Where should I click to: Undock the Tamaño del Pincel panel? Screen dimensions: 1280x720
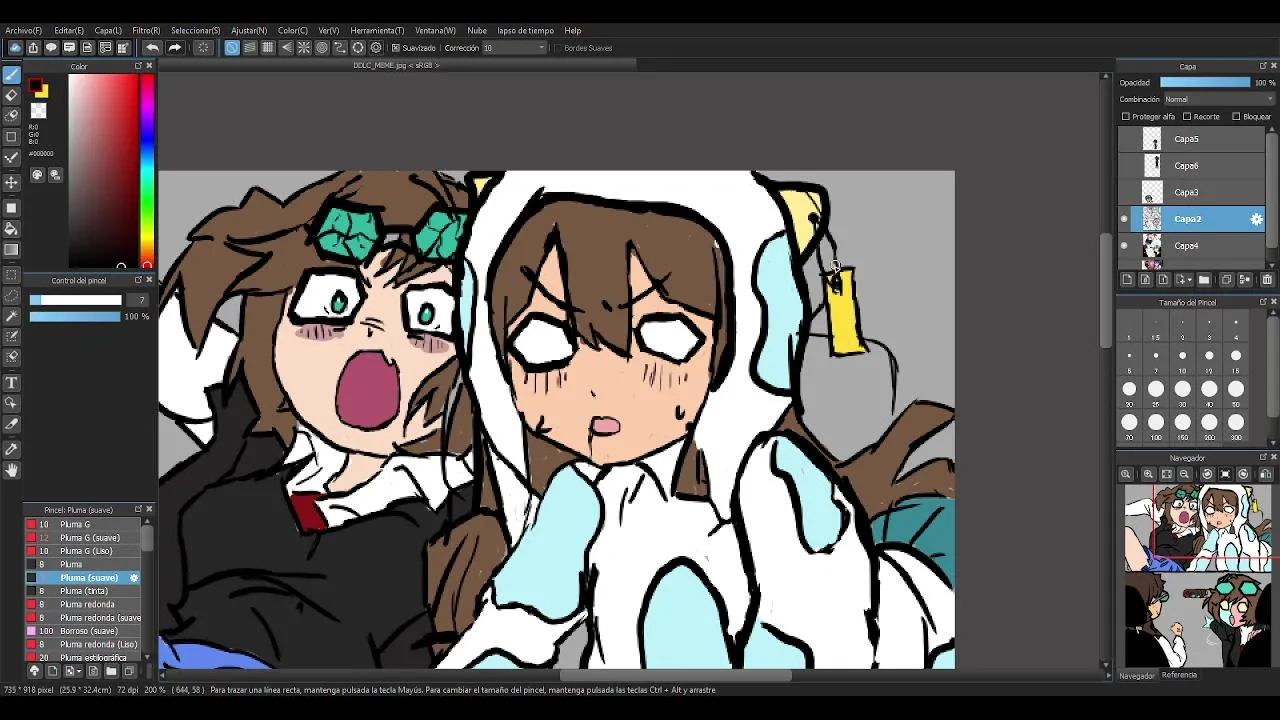(1262, 302)
